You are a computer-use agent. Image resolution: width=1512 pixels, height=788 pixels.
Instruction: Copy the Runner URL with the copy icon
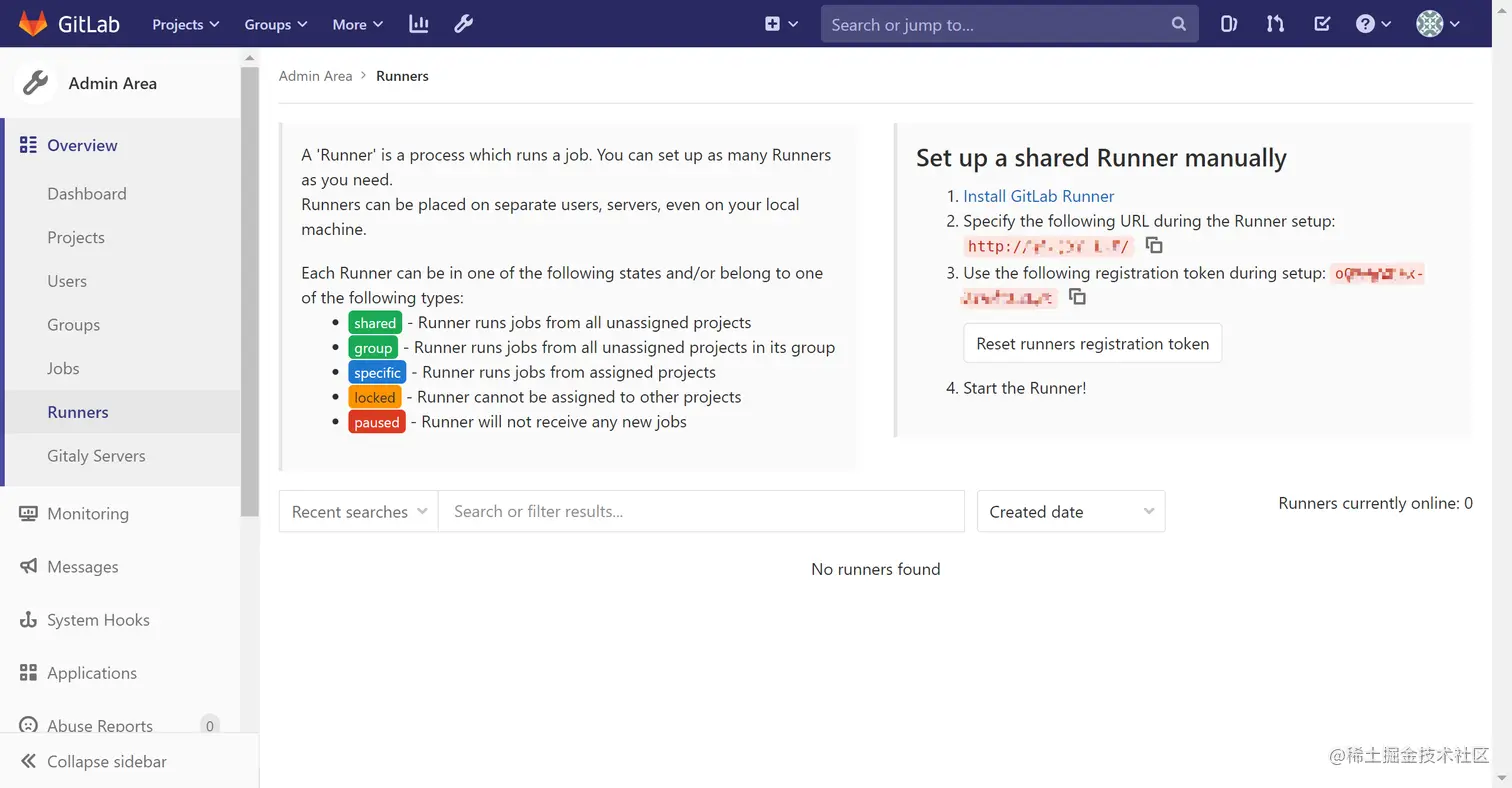[1153, 245]
